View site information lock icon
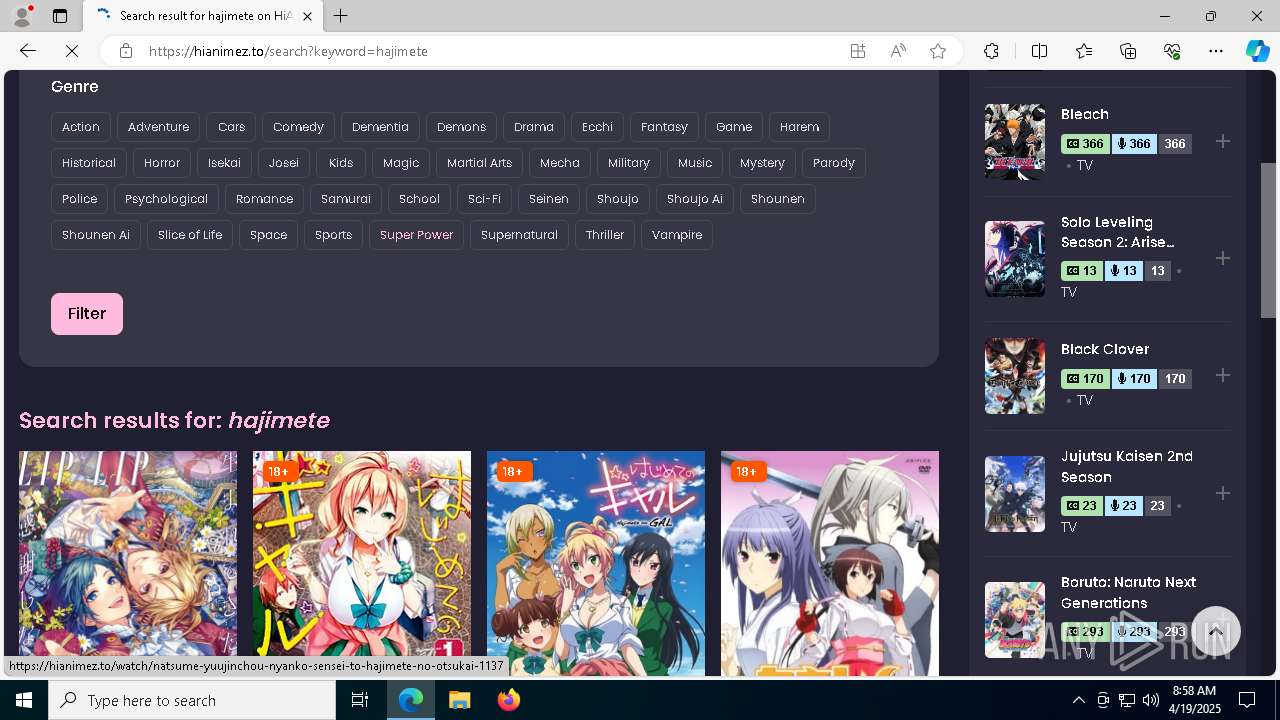Image resolution: width=1280 pixels, height=720 pixels. [x=126, y=51]
